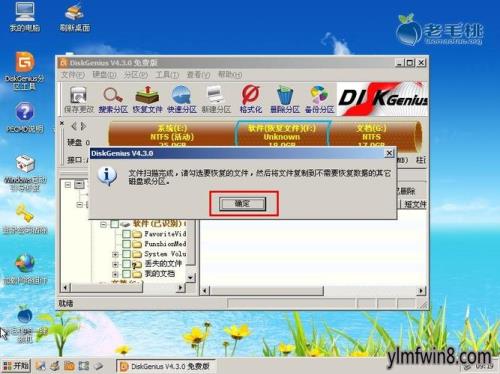Click tree panel scroll down arrow
Viewport: 500px width, 374px height.
pos(190,278)
